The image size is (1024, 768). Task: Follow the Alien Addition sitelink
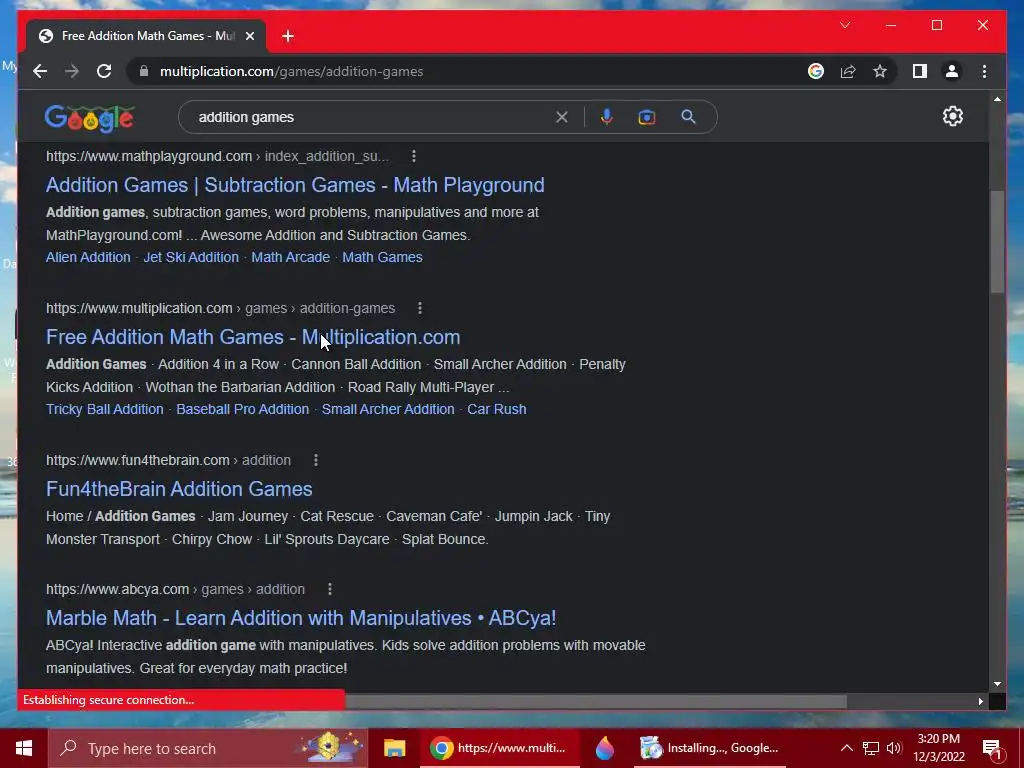[x=88, y=257]
